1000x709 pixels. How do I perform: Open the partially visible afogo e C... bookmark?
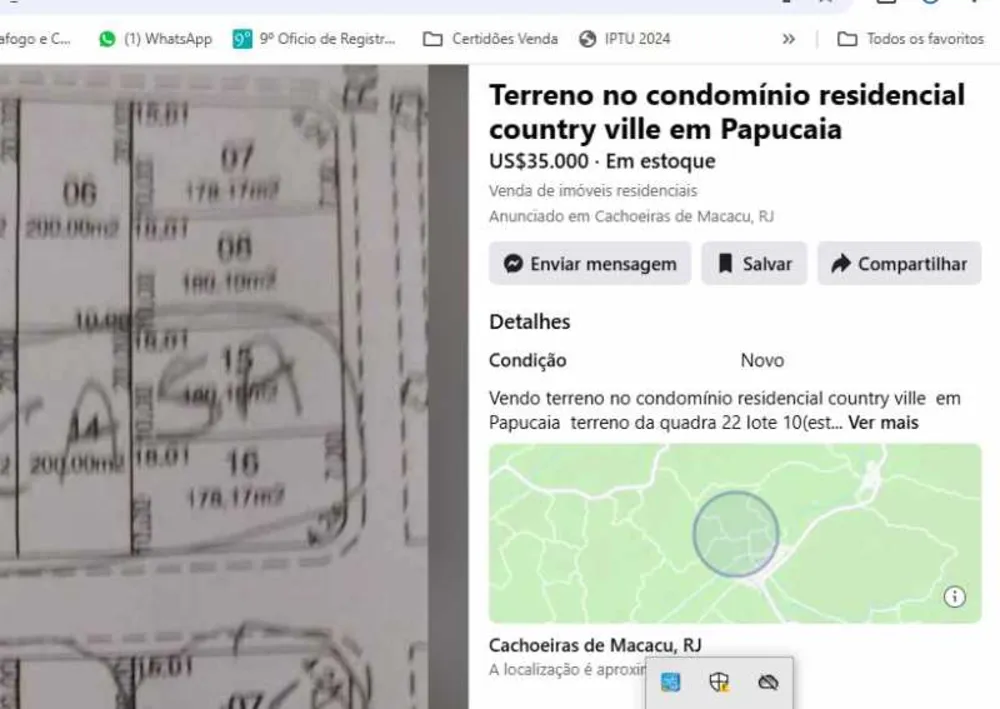click(35, 39)
